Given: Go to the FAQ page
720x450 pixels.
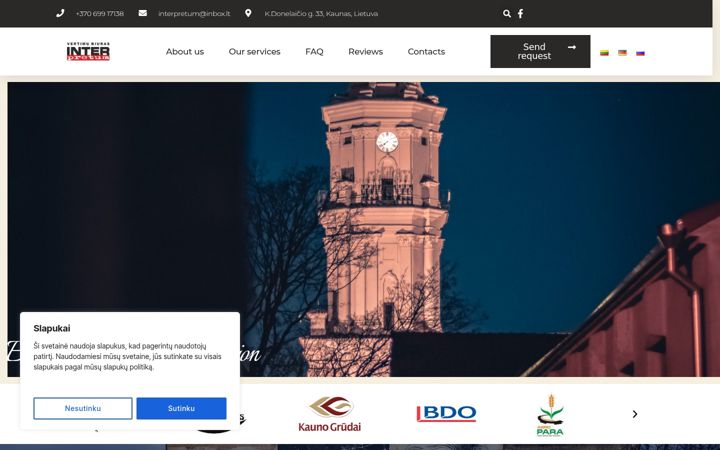Looking at the screenshot, I should [x=314, y=52].
